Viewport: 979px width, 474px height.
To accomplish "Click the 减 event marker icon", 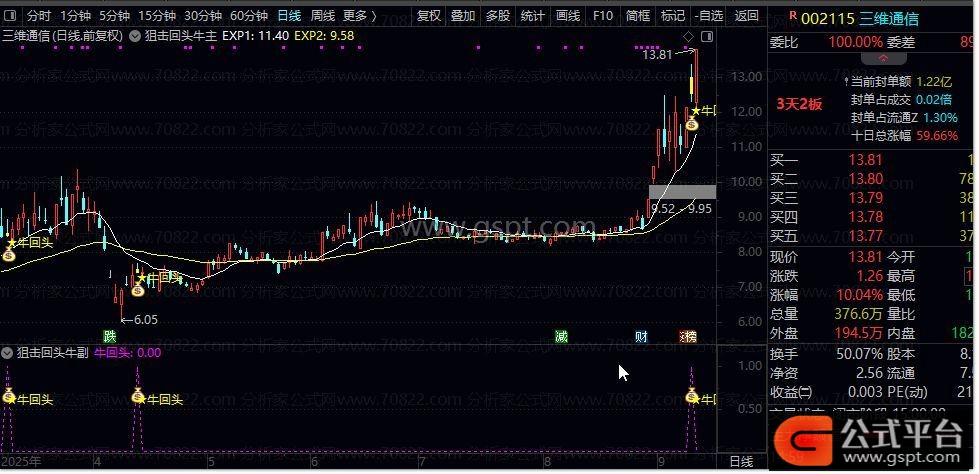I will tap(561, 335).
